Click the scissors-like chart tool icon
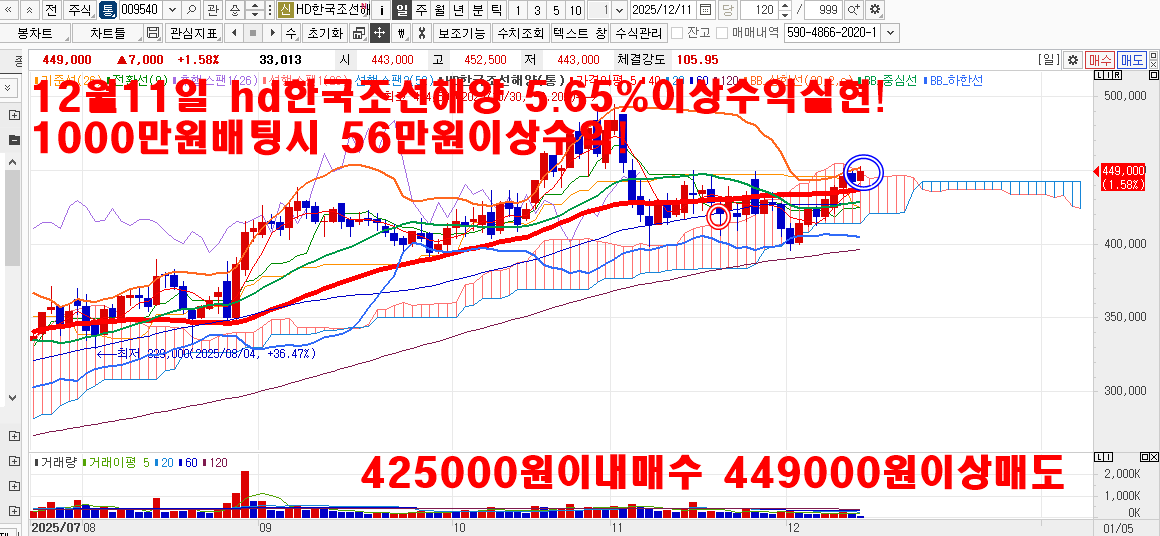Viewport: 1160px width, 536px height. click(421, 33)
